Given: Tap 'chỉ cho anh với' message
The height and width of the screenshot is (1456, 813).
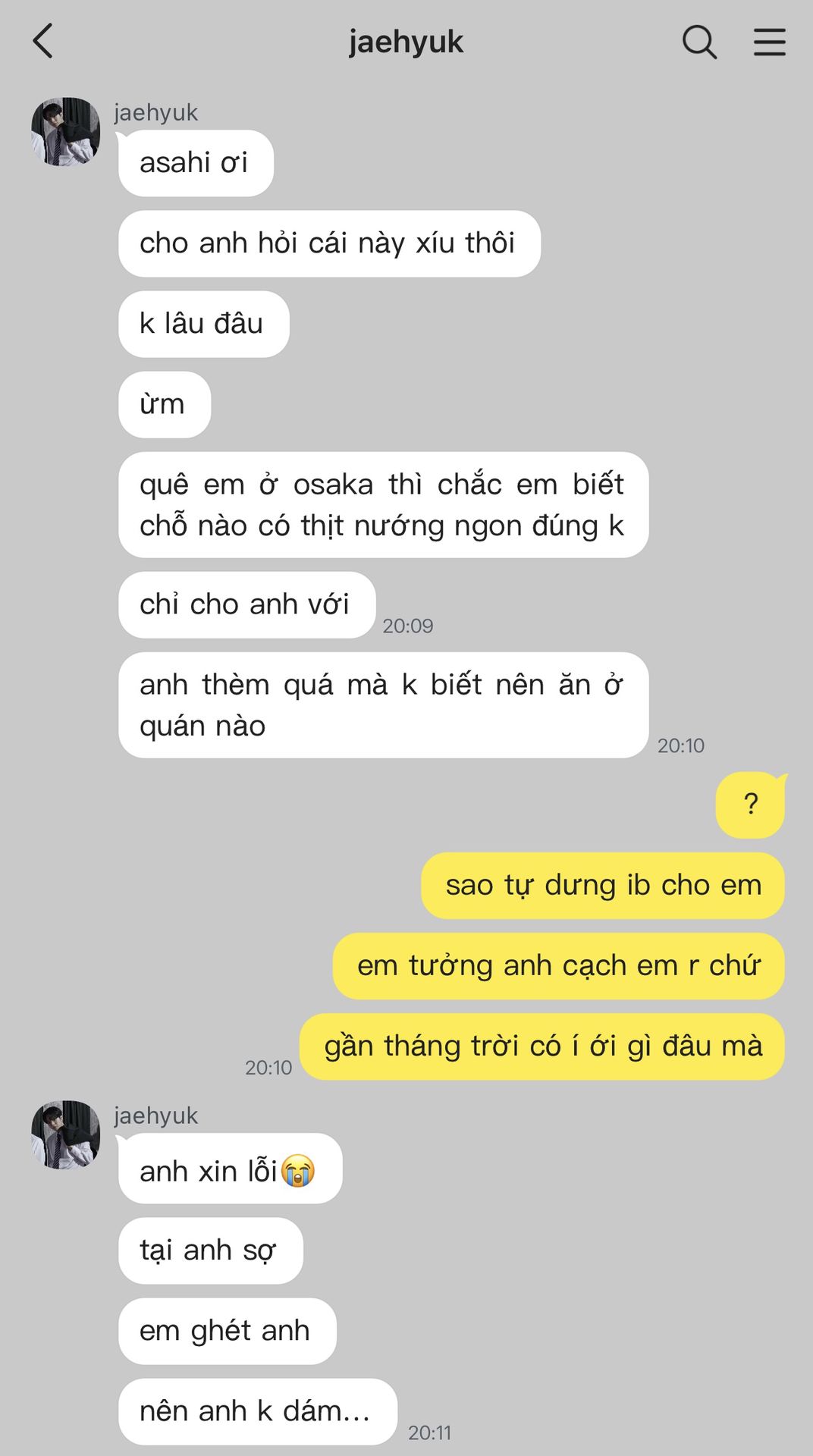Looking at the screenshot, I should (x=246, y=604).
